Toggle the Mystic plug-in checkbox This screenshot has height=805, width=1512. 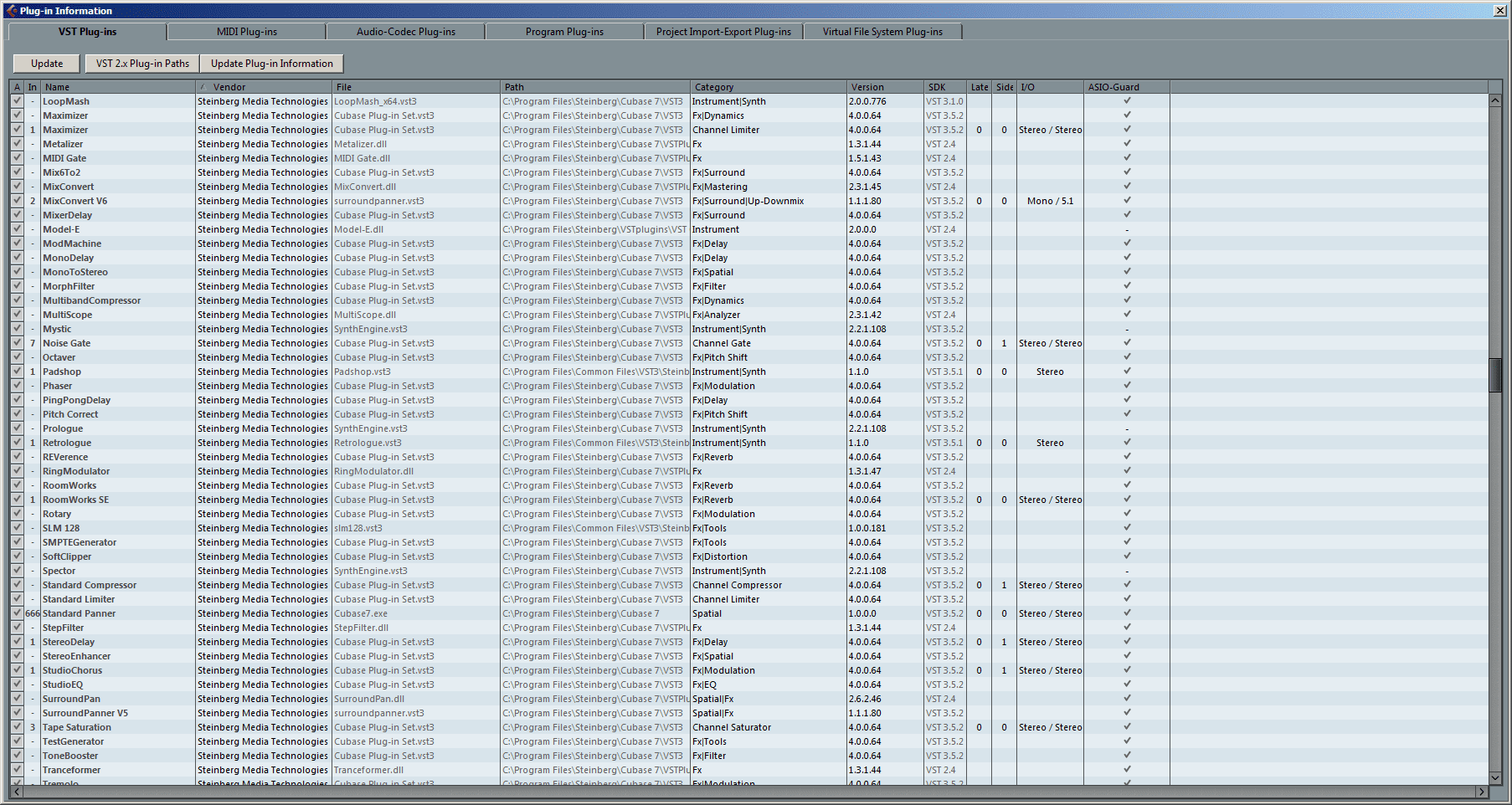17,329
